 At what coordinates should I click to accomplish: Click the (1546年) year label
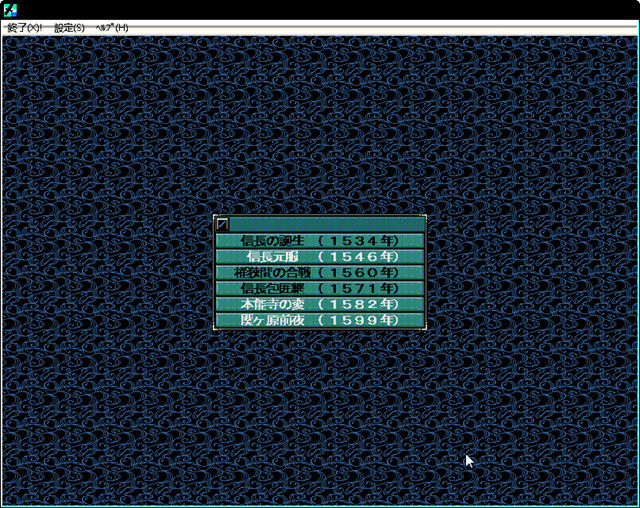click(x=358, y=257)
